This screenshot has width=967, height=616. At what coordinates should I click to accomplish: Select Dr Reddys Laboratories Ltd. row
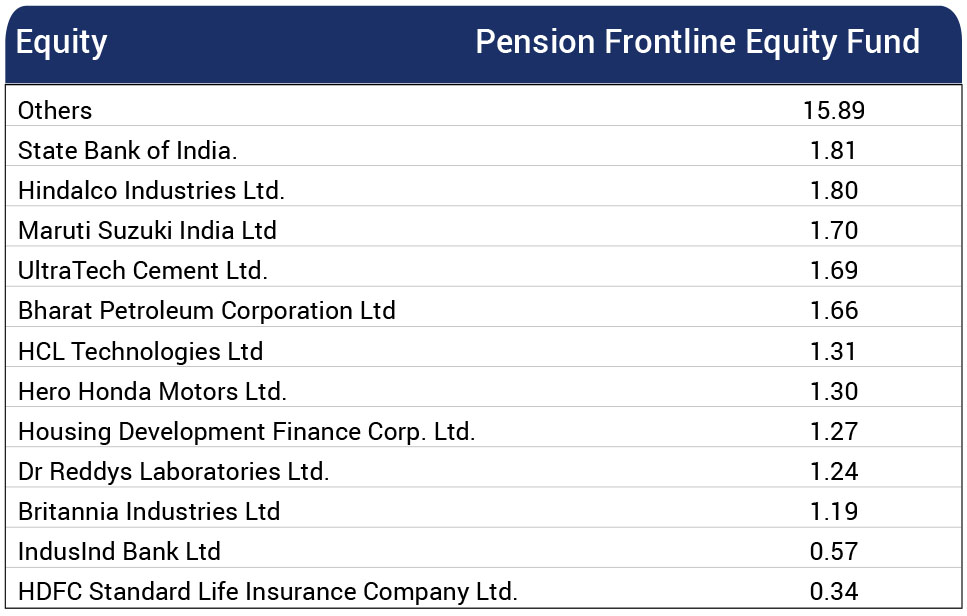tap(484, 471)
